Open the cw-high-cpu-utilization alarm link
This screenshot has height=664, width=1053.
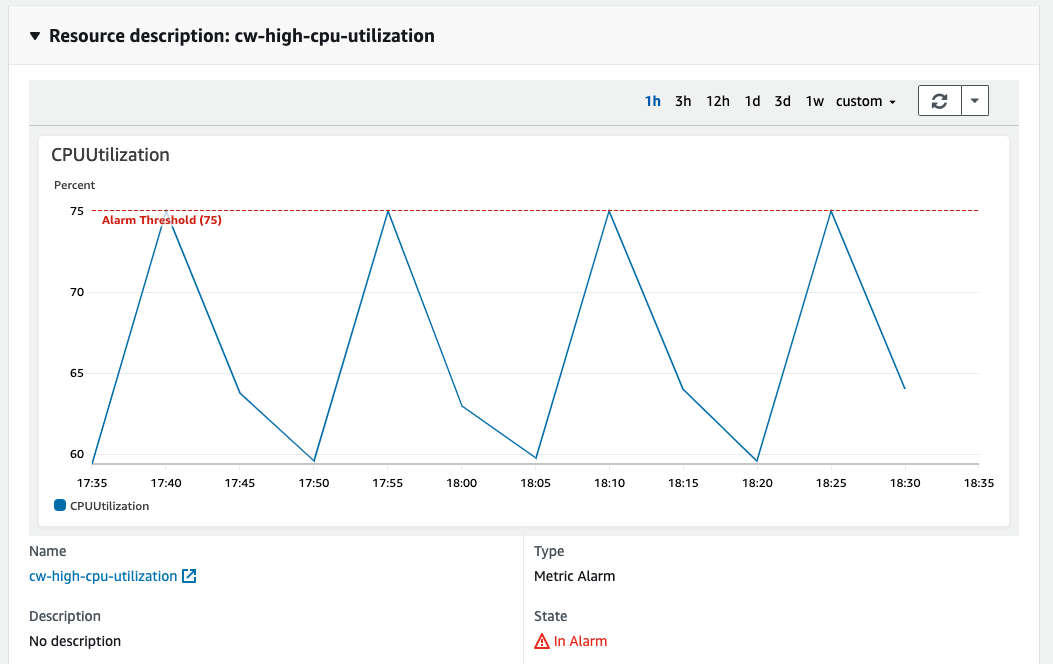tap(105, 576)
